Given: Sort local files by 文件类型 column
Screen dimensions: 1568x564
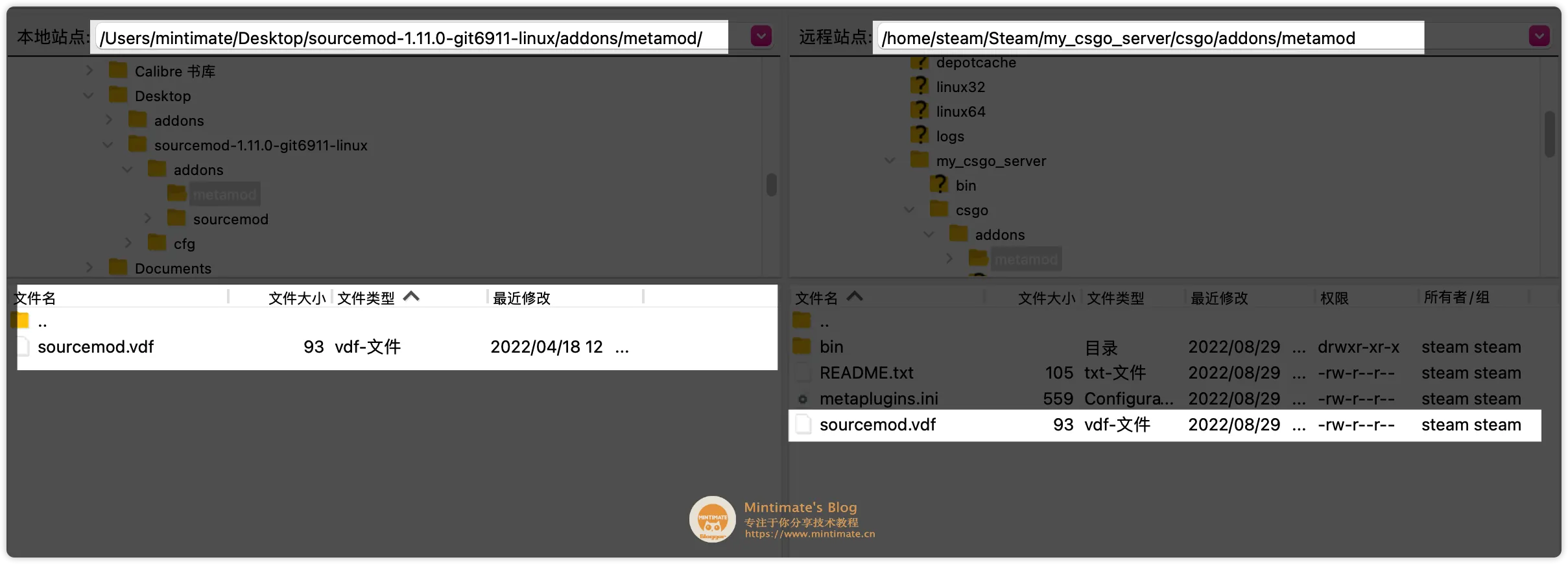Looking at the screenshot, I should click(x=366, y=298).
